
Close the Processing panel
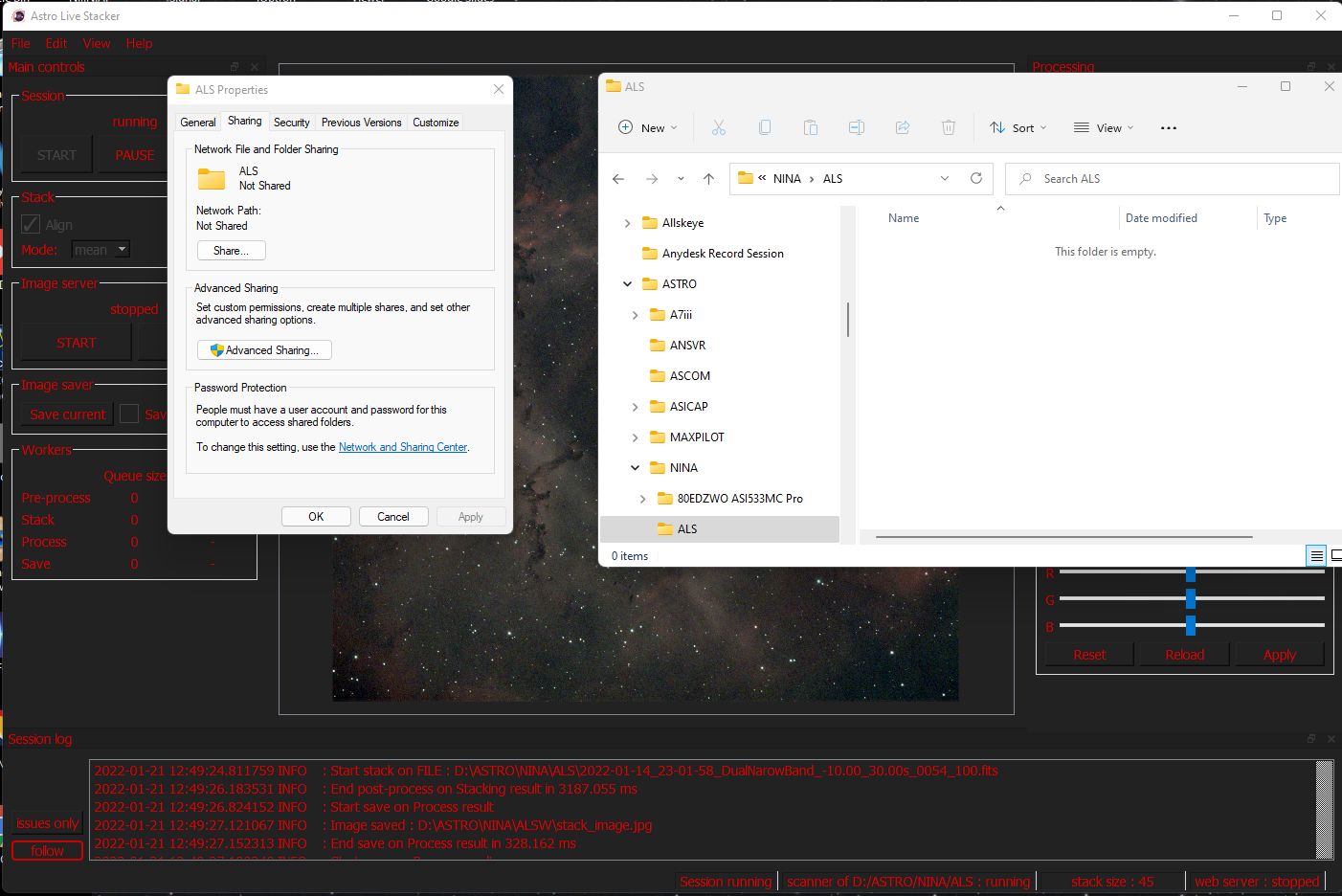tap(1331, 67)
